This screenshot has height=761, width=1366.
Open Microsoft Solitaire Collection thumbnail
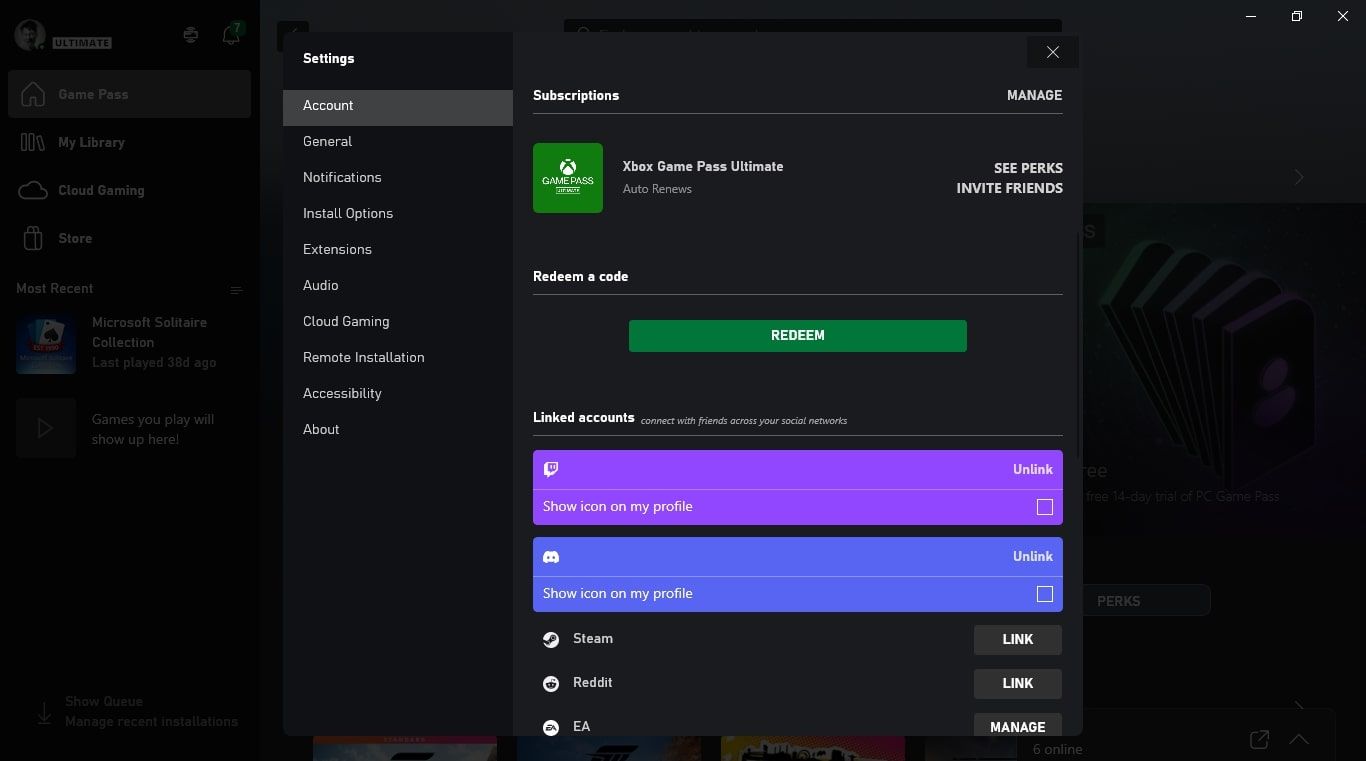[x=46, y=344]
